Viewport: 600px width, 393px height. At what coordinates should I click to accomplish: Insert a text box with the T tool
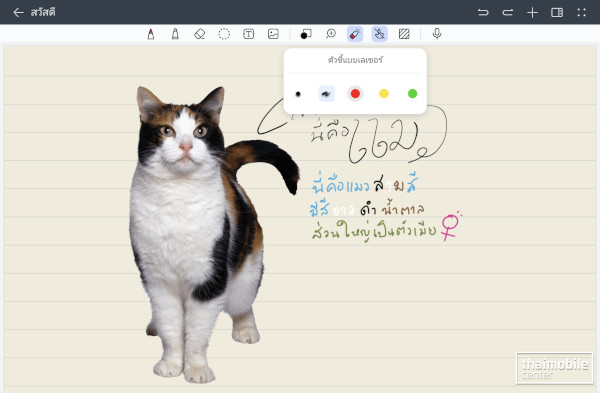pyautogui.click(x=249, y=34)
